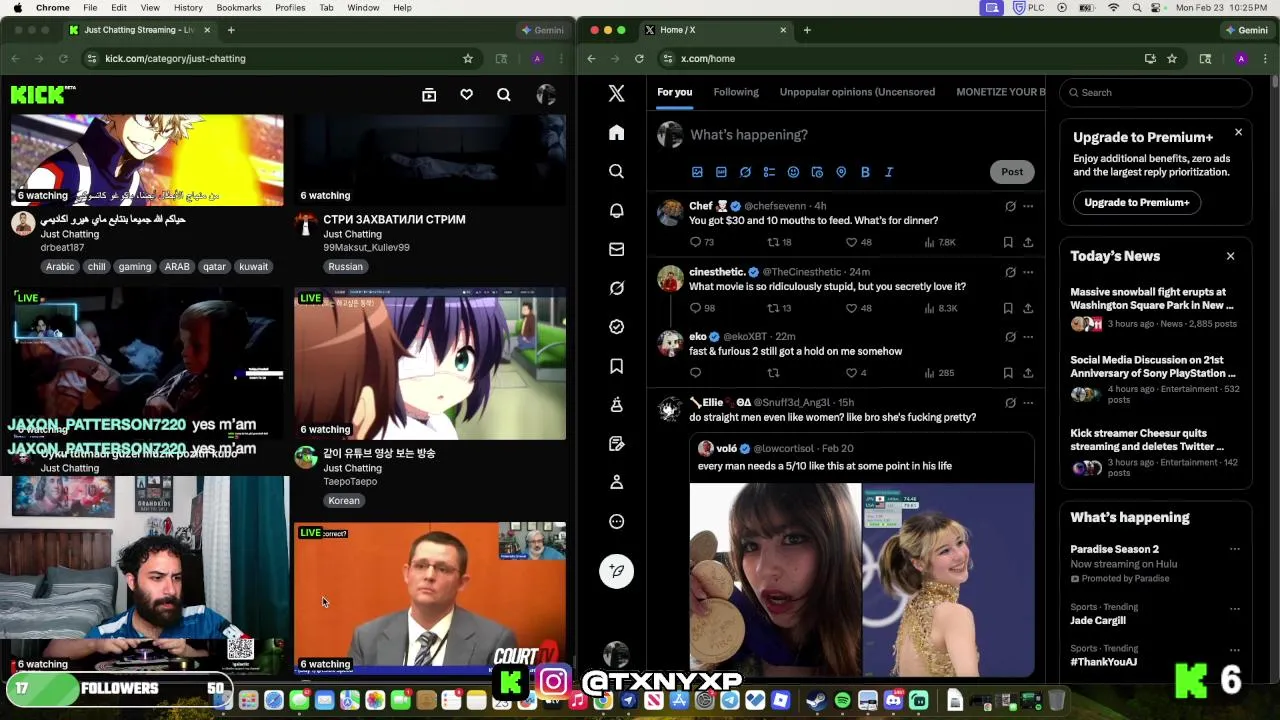Open Spotify from the Dock

(842, 701)
